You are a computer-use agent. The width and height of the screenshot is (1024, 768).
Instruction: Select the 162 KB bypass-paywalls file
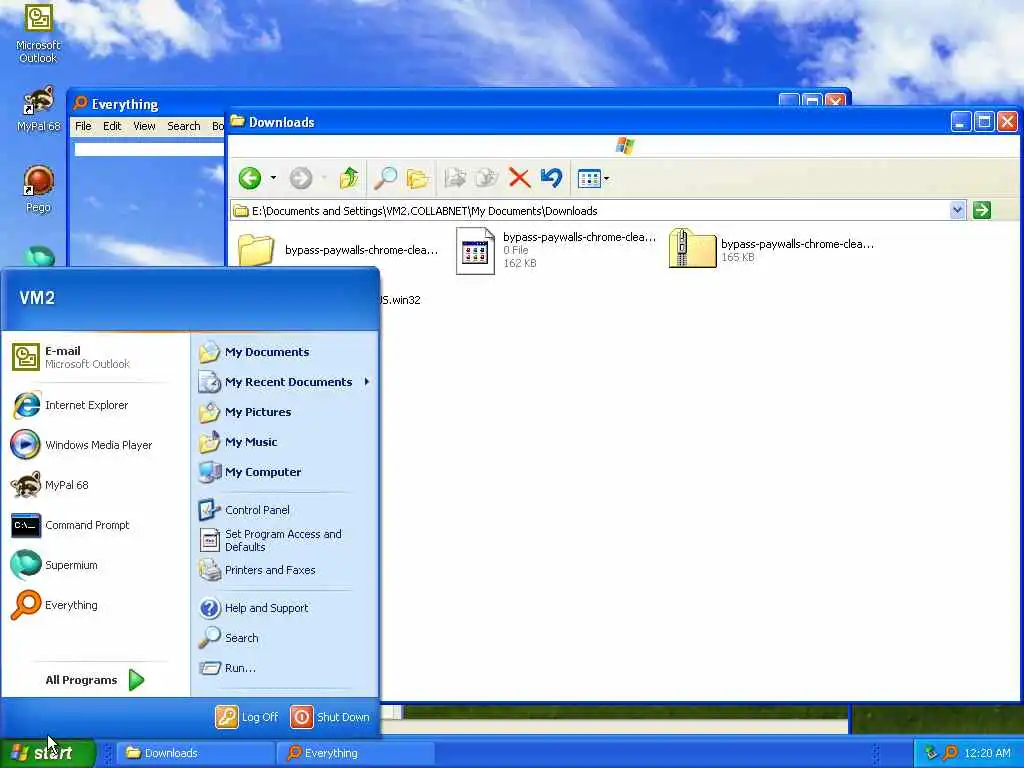[556, 250]
